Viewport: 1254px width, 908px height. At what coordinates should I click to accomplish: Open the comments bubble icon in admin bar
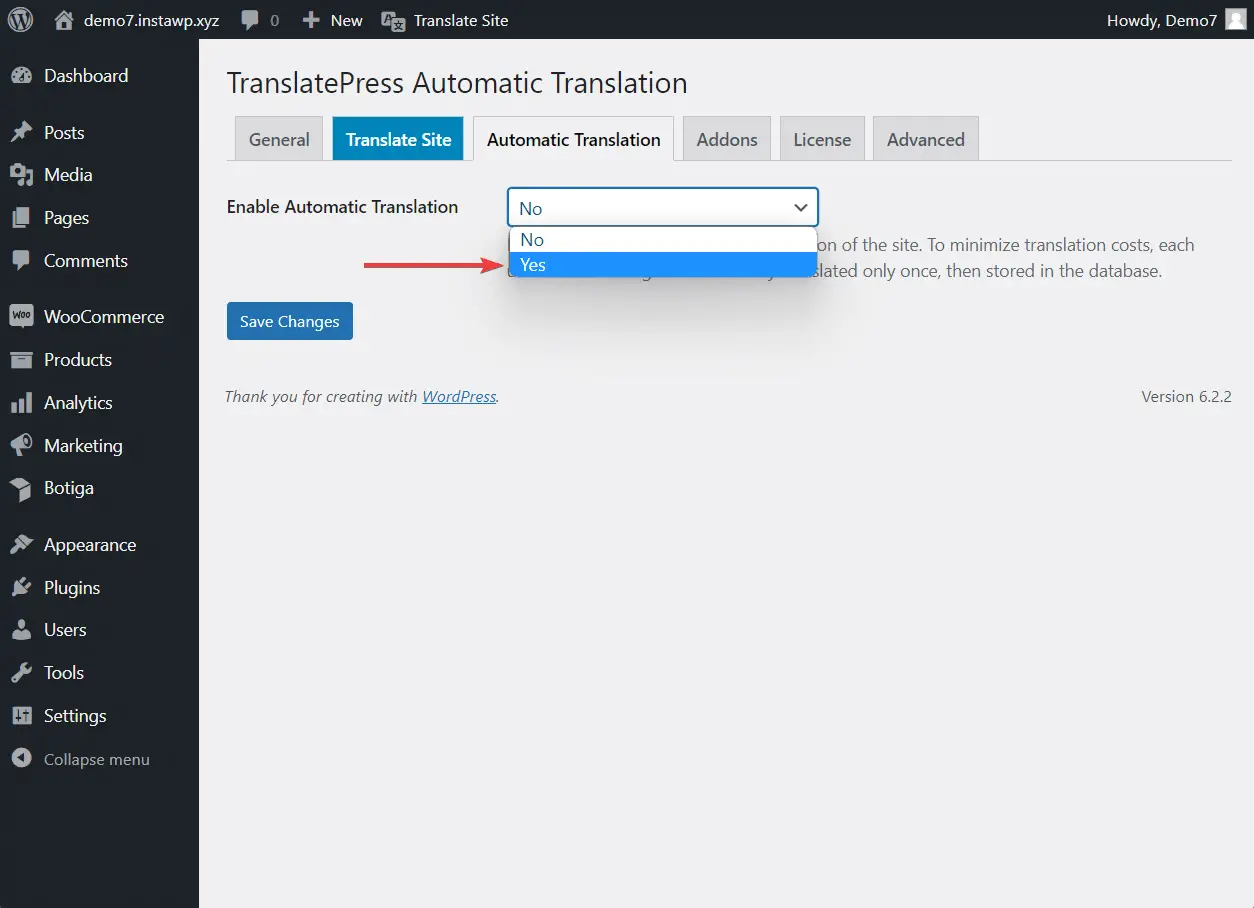tap(250, 20)
